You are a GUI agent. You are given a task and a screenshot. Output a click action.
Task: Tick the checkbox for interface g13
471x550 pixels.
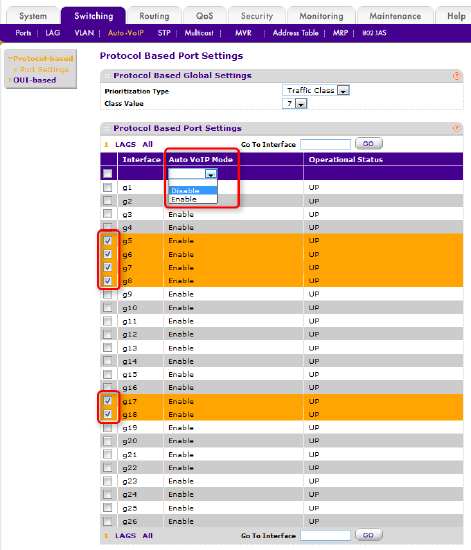(x=108, y=348)
